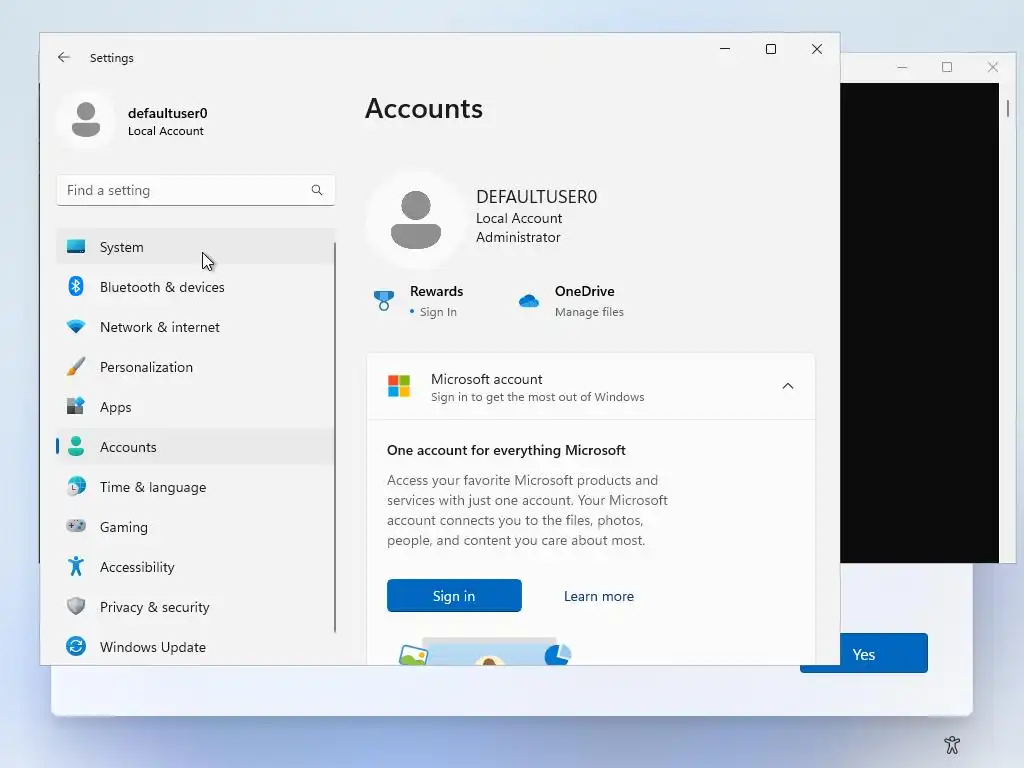Click the Privacy & security shield icon
Screen dimensions: 1024x768
click(x=76, y=606)
